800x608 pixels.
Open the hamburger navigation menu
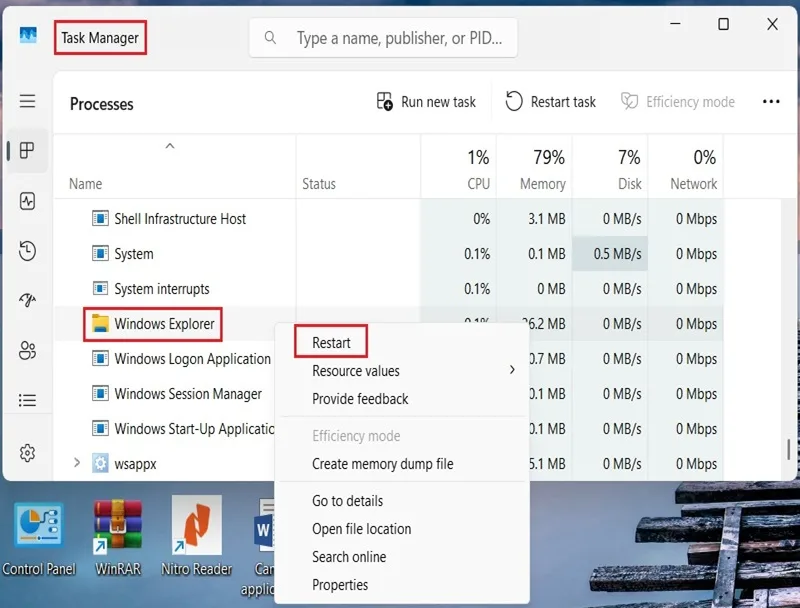28,101
